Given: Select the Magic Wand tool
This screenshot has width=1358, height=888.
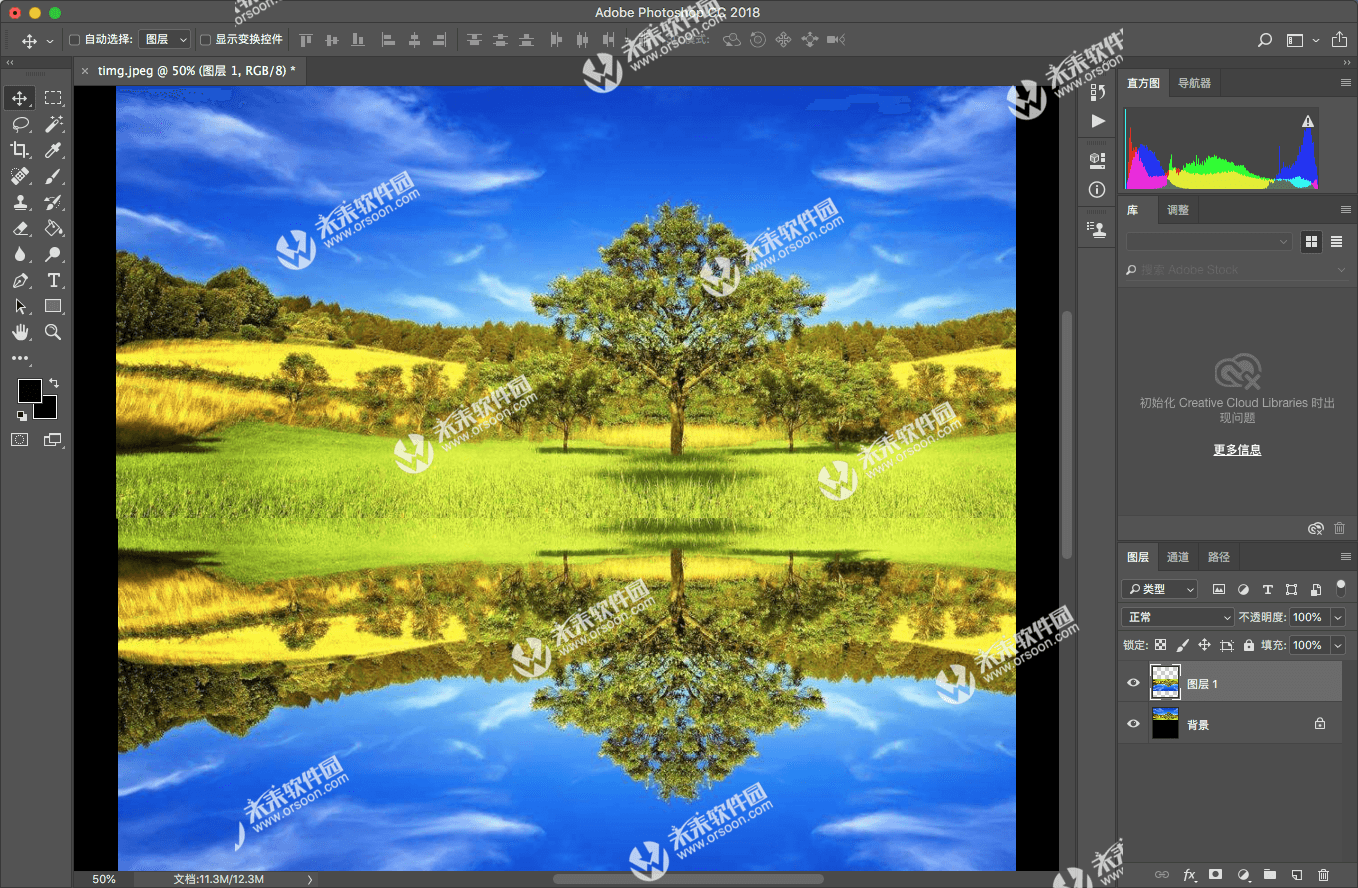Looking at the screenshot, I should [x=53, y=124].
